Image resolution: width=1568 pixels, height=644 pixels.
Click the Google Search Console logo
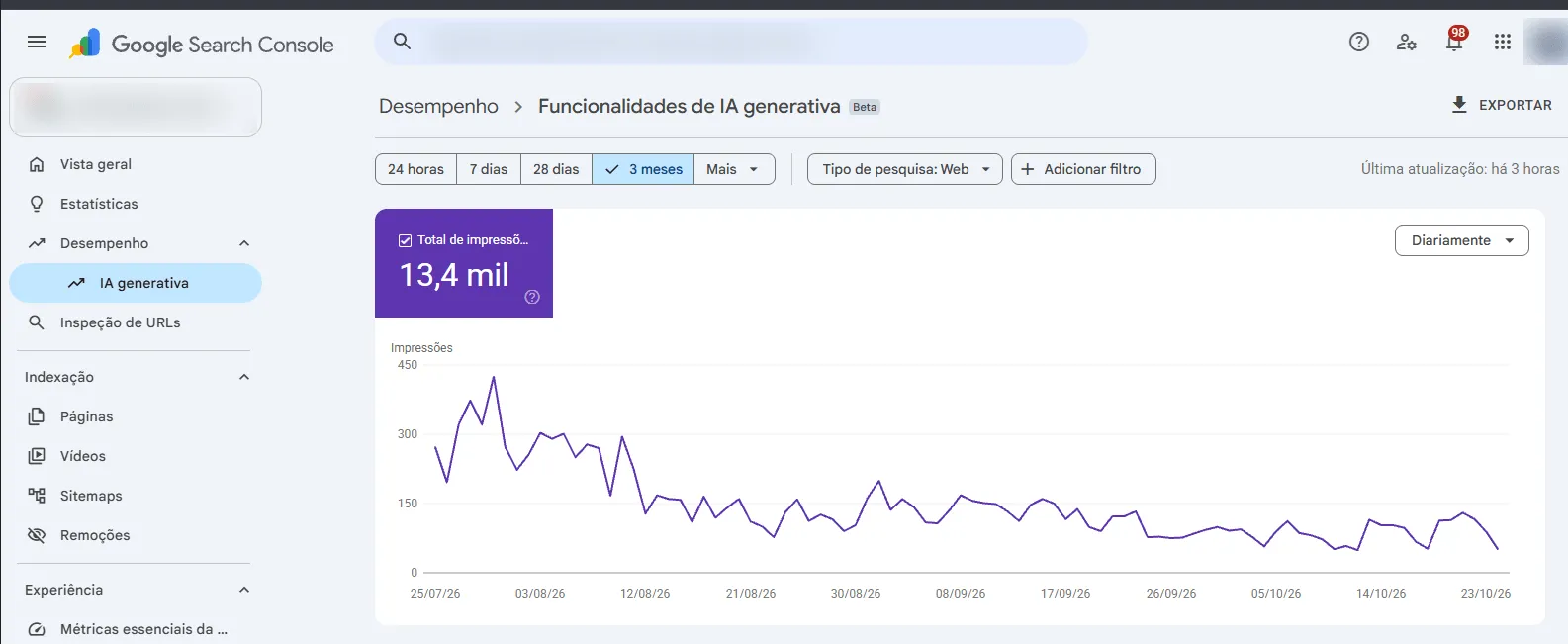pos(202,45)
